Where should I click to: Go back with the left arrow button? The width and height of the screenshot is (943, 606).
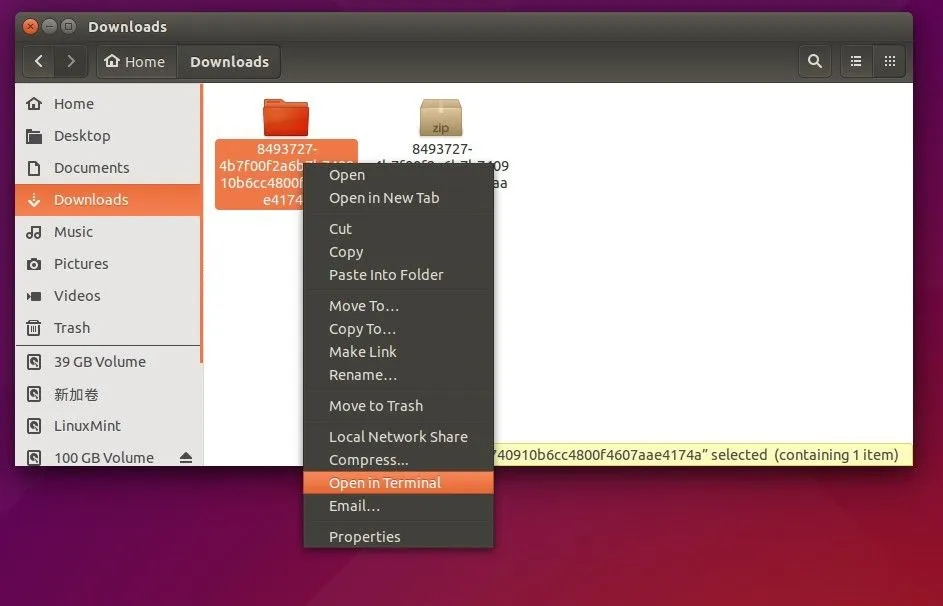coord(39,61)
